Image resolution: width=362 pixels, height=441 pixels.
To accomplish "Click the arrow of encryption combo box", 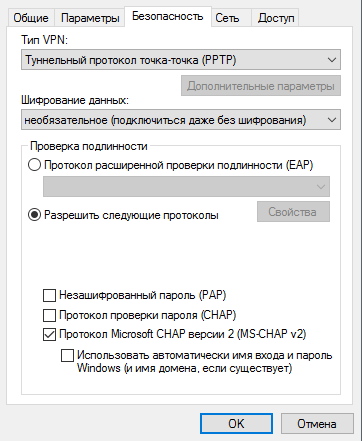I will [x=332, y=120].
